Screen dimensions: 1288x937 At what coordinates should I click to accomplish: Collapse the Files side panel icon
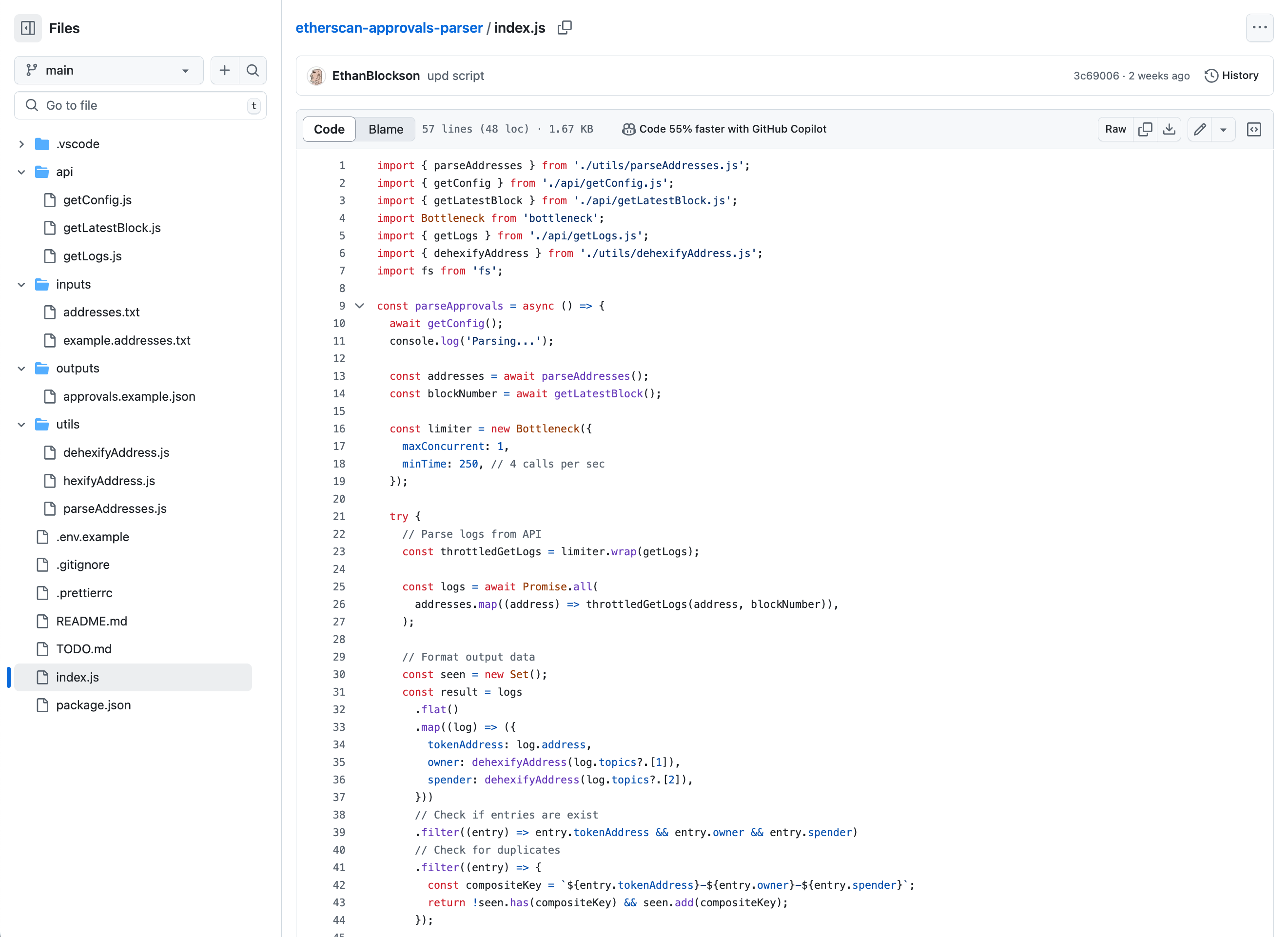28,28
